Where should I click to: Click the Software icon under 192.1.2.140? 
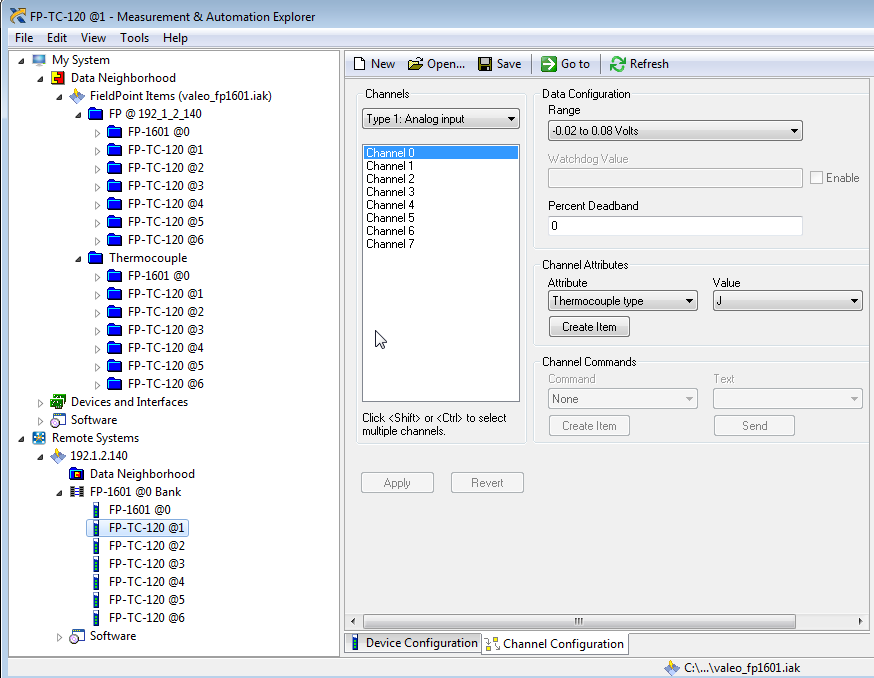[x=77, y=636]
